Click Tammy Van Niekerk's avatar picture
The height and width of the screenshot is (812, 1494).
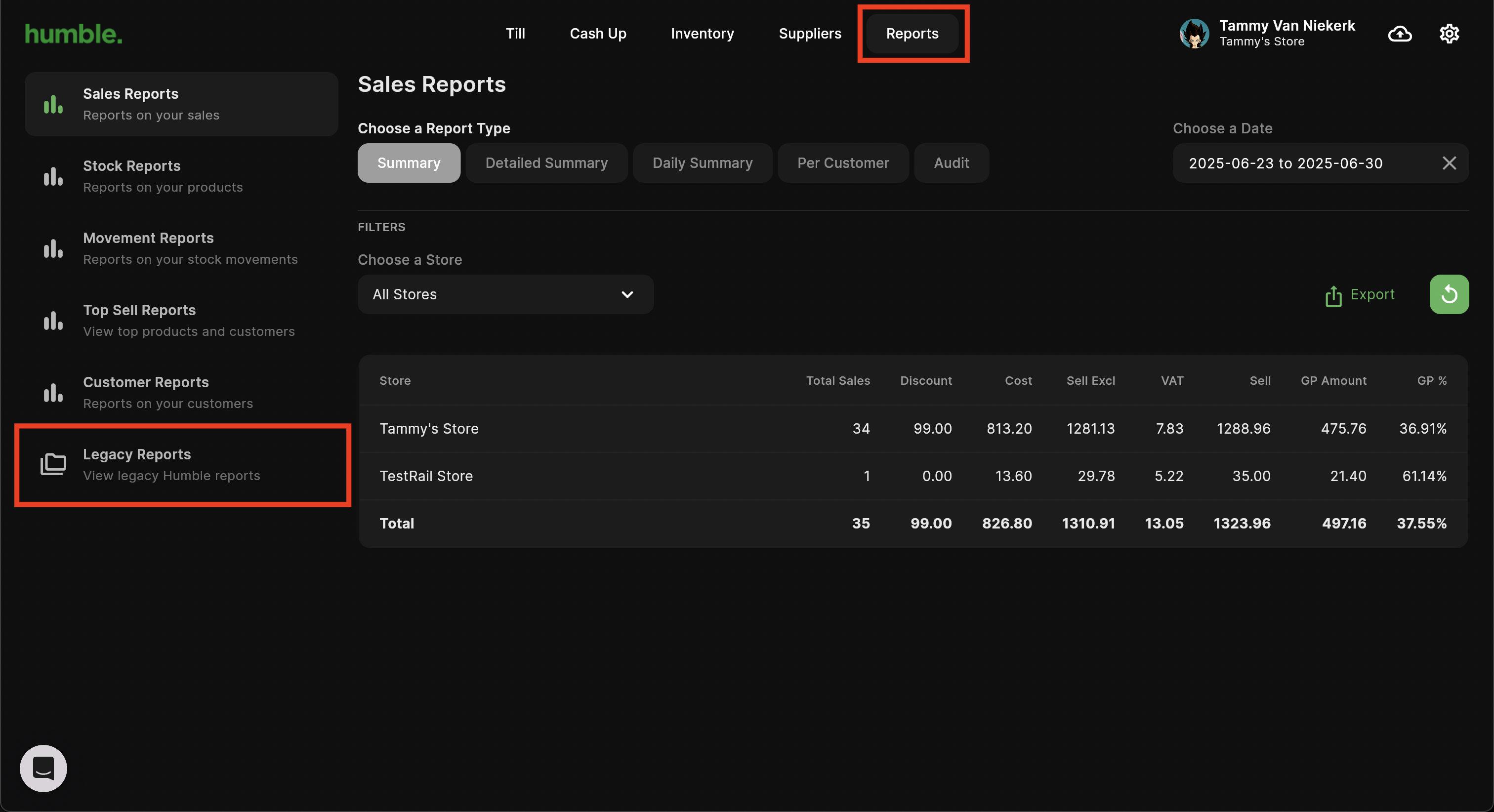pyautogui.click(x=1194, y=34)
